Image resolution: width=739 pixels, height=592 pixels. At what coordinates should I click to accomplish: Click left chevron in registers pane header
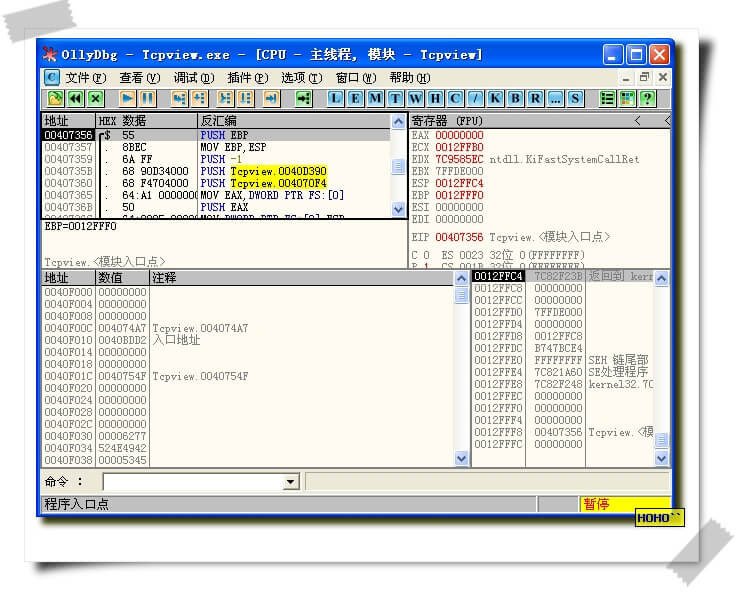pos(638,121)
